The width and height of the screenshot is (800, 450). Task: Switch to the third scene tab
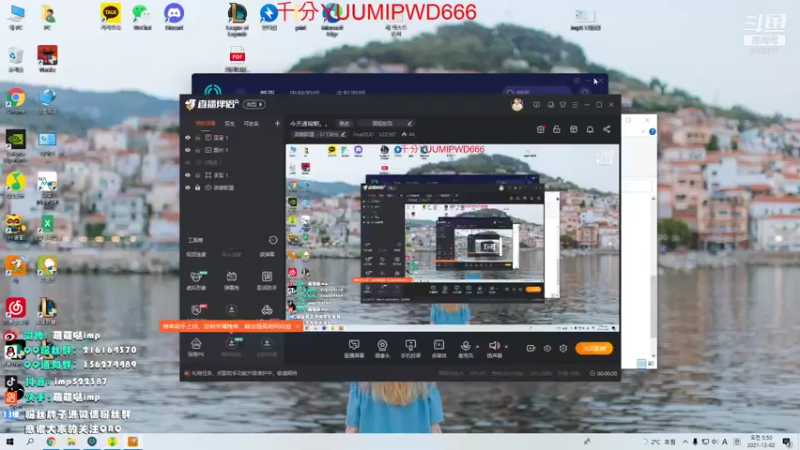pos(251,123)
